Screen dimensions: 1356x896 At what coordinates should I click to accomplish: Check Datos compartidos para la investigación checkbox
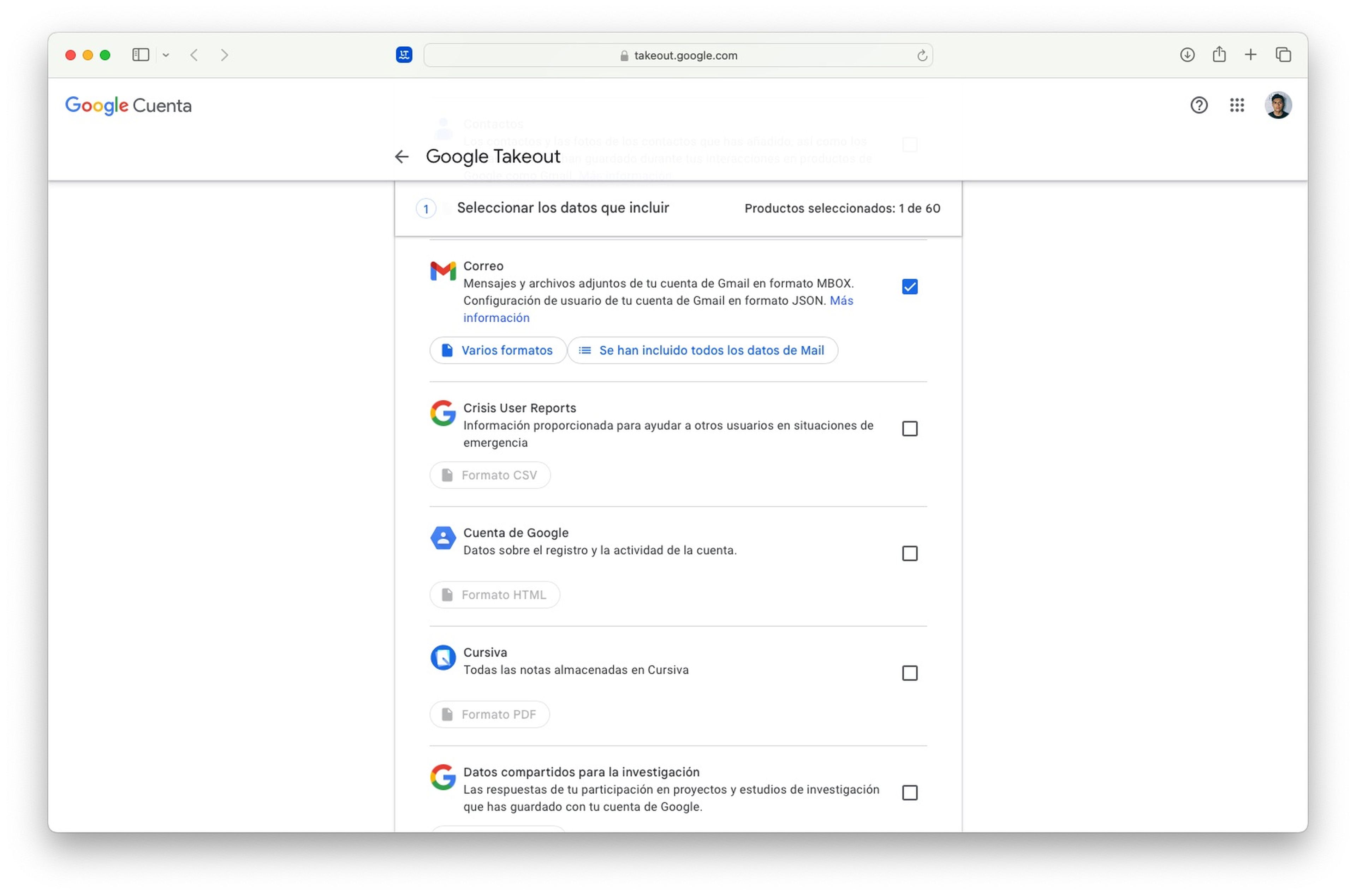909,793
